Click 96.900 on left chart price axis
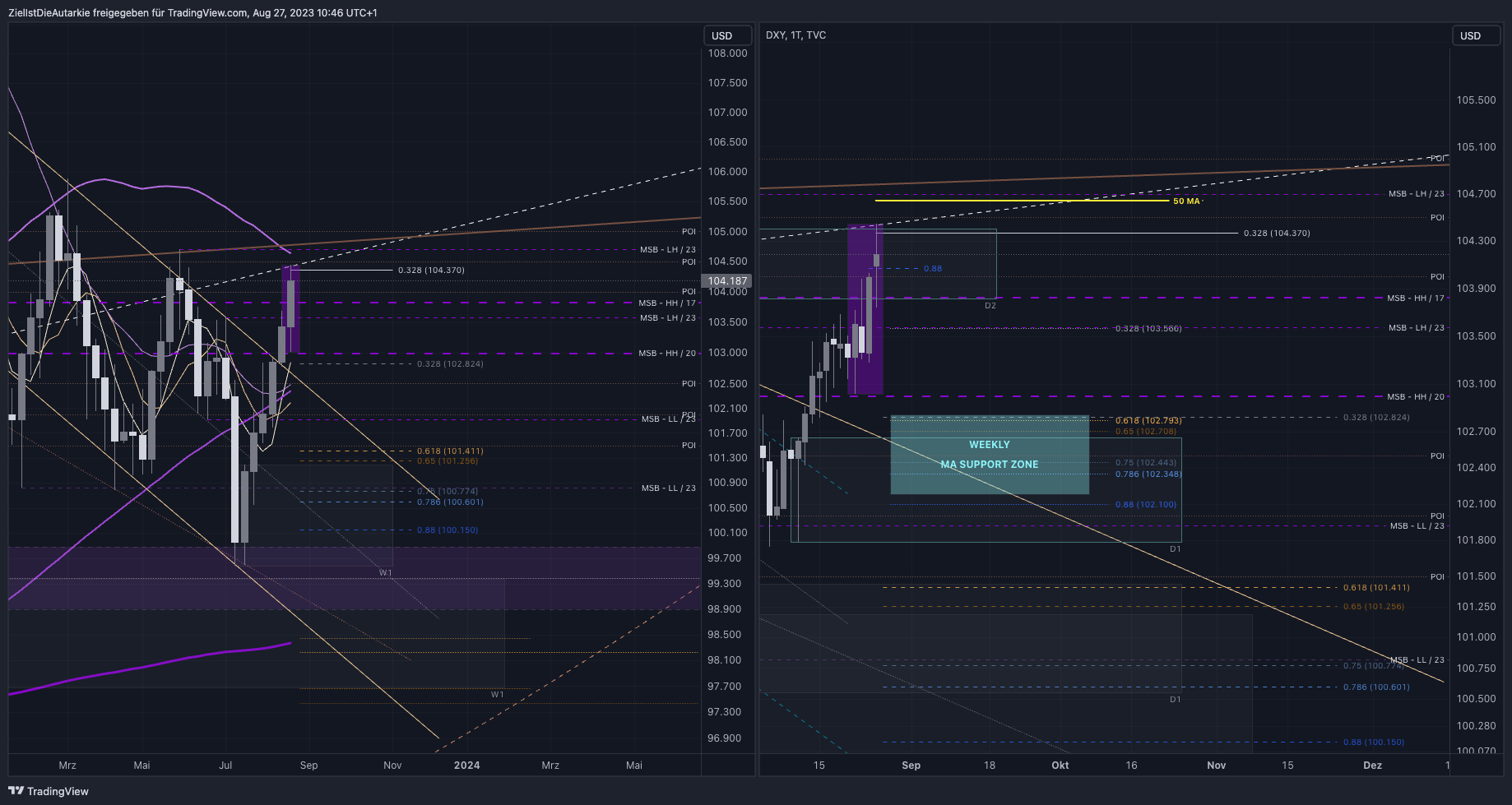 point(724,738)
